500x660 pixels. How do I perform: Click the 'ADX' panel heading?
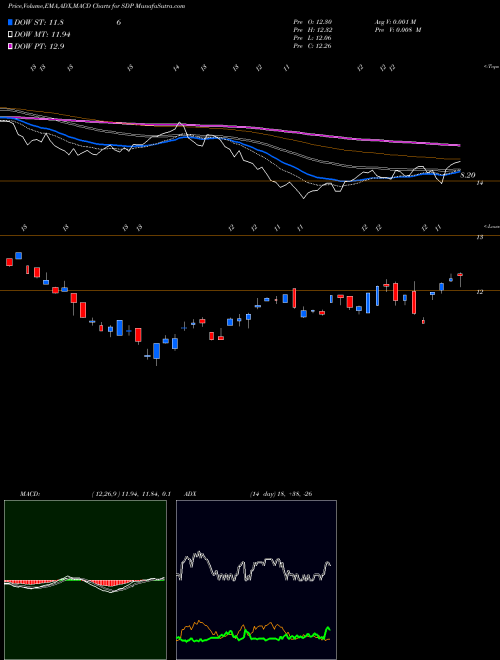[x=191, y=494]
